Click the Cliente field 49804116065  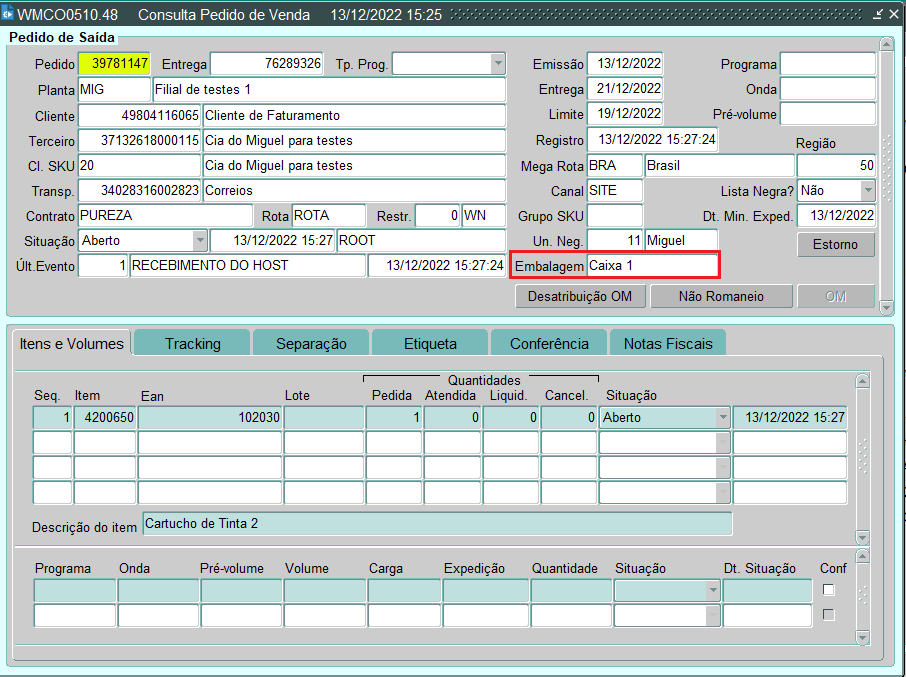pos(139,116)
